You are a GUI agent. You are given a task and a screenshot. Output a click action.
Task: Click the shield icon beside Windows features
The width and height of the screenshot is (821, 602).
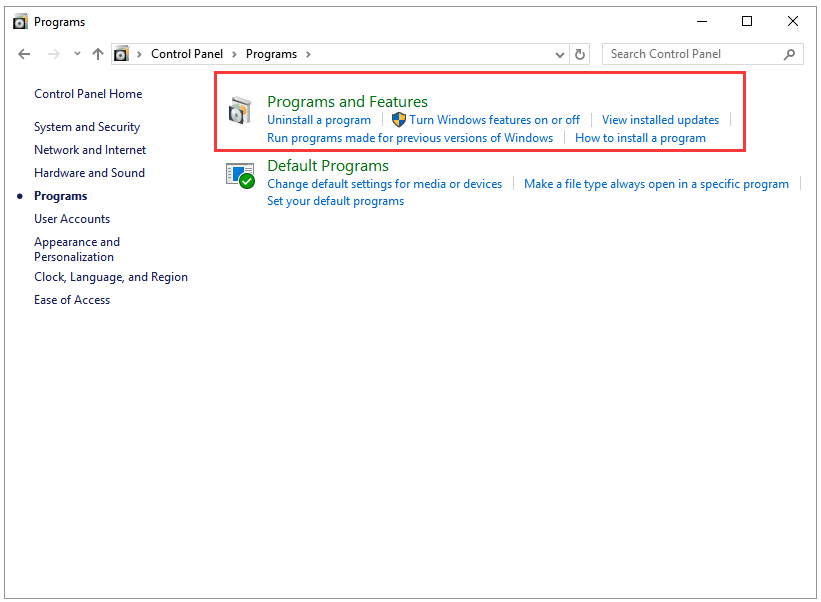tap(399, 119)
